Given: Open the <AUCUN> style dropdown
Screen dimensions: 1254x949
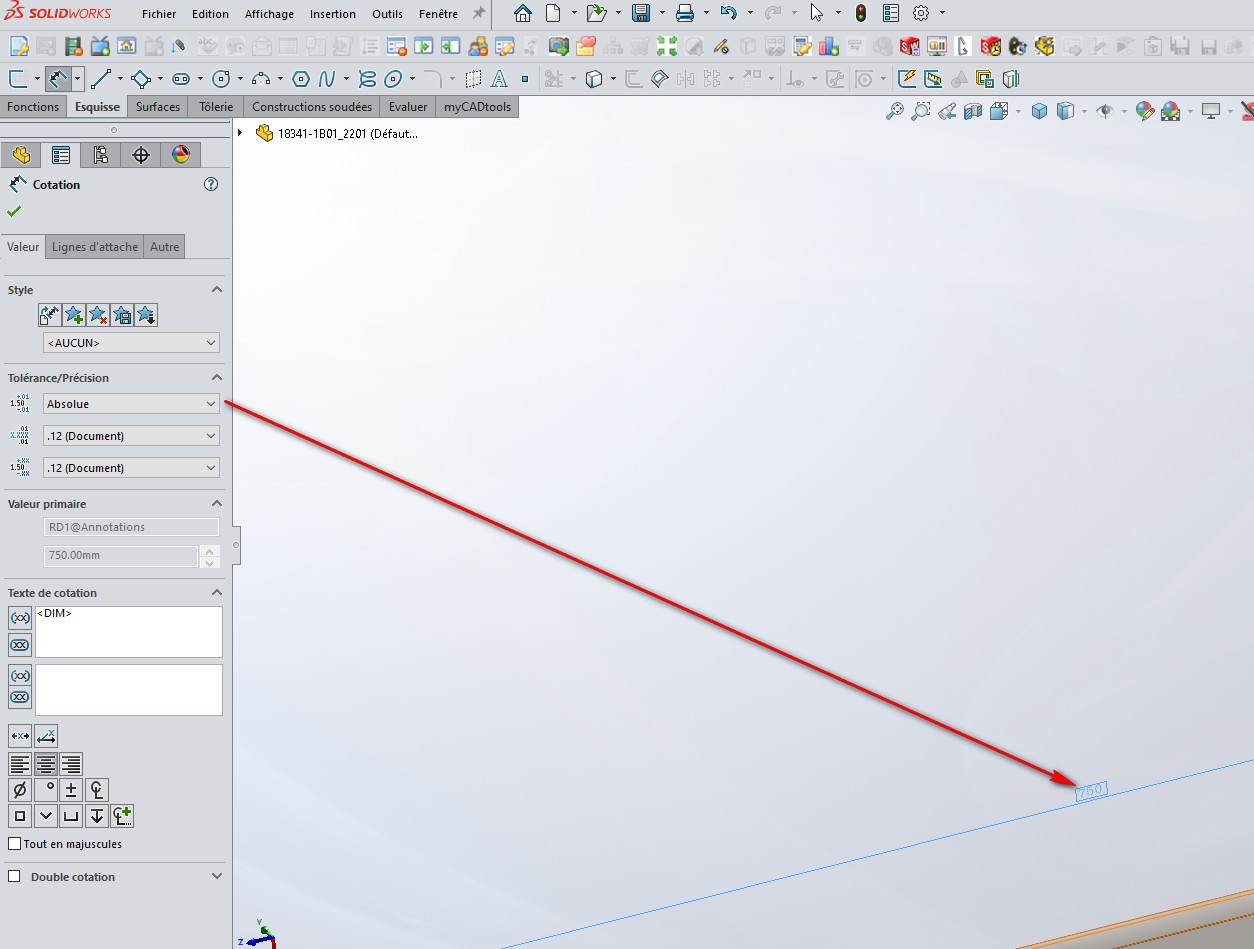Looking at the screenshot, I should (131, 343).
